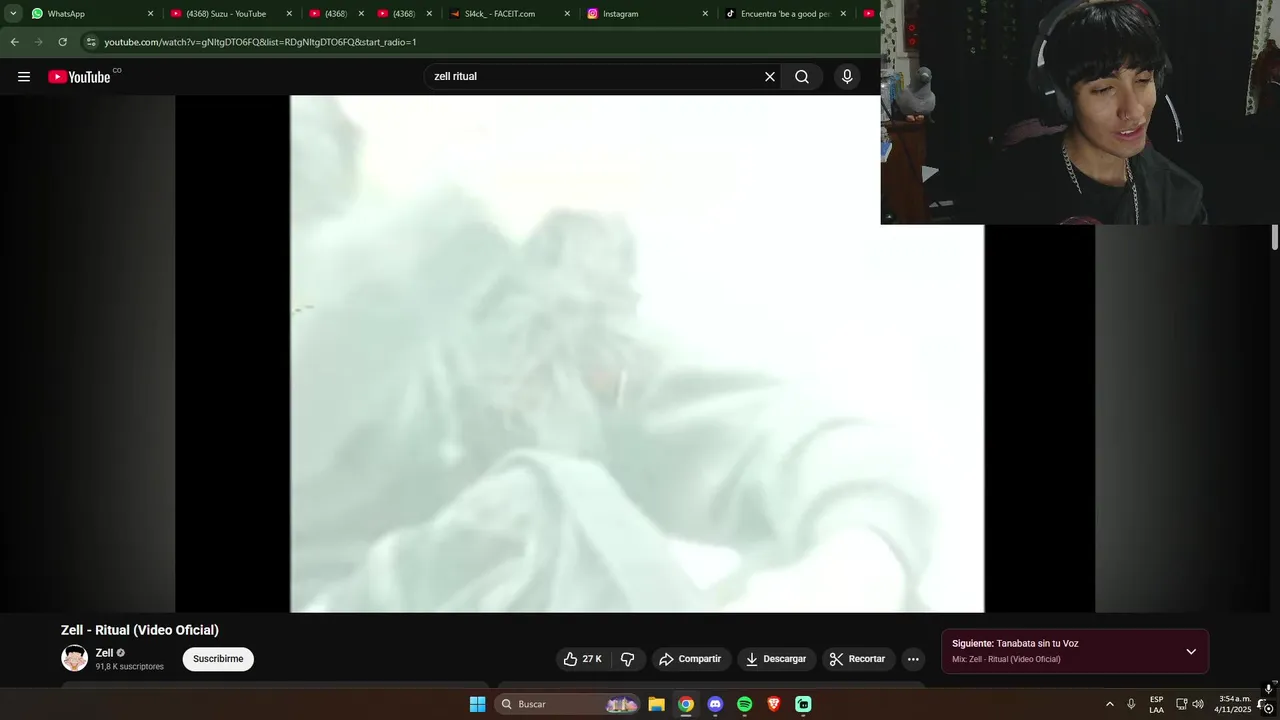This screenshot has height=720, width=1280.
Task: Click the Chrome icon in the taskbar
Action: tap(686, 704)
